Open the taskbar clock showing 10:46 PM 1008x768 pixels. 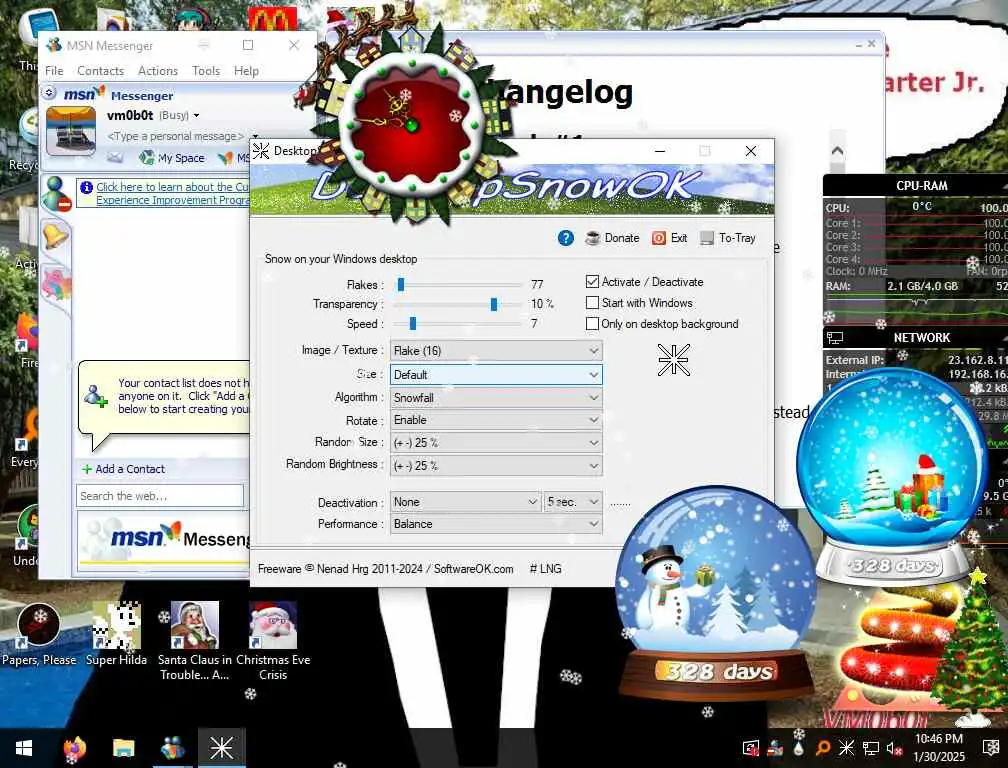(x=939, y=748)
